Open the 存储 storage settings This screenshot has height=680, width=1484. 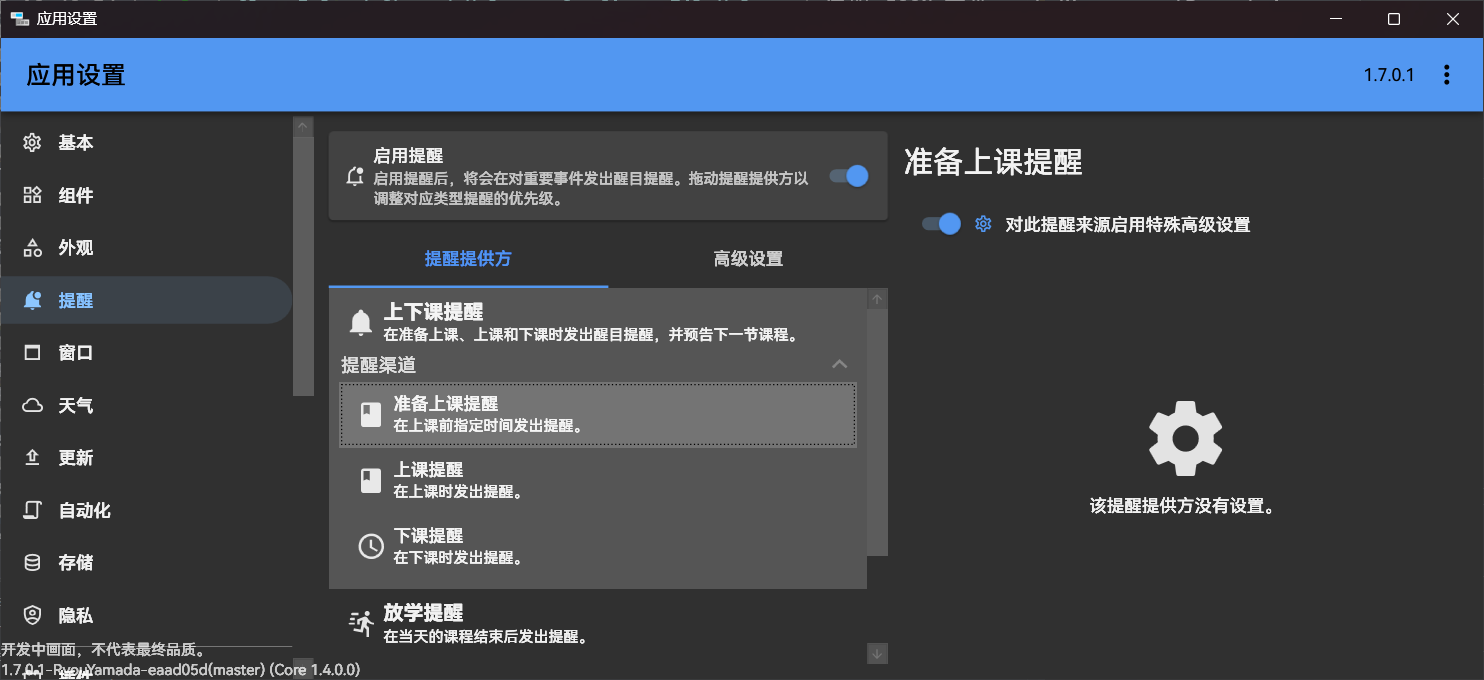(74, 562)
